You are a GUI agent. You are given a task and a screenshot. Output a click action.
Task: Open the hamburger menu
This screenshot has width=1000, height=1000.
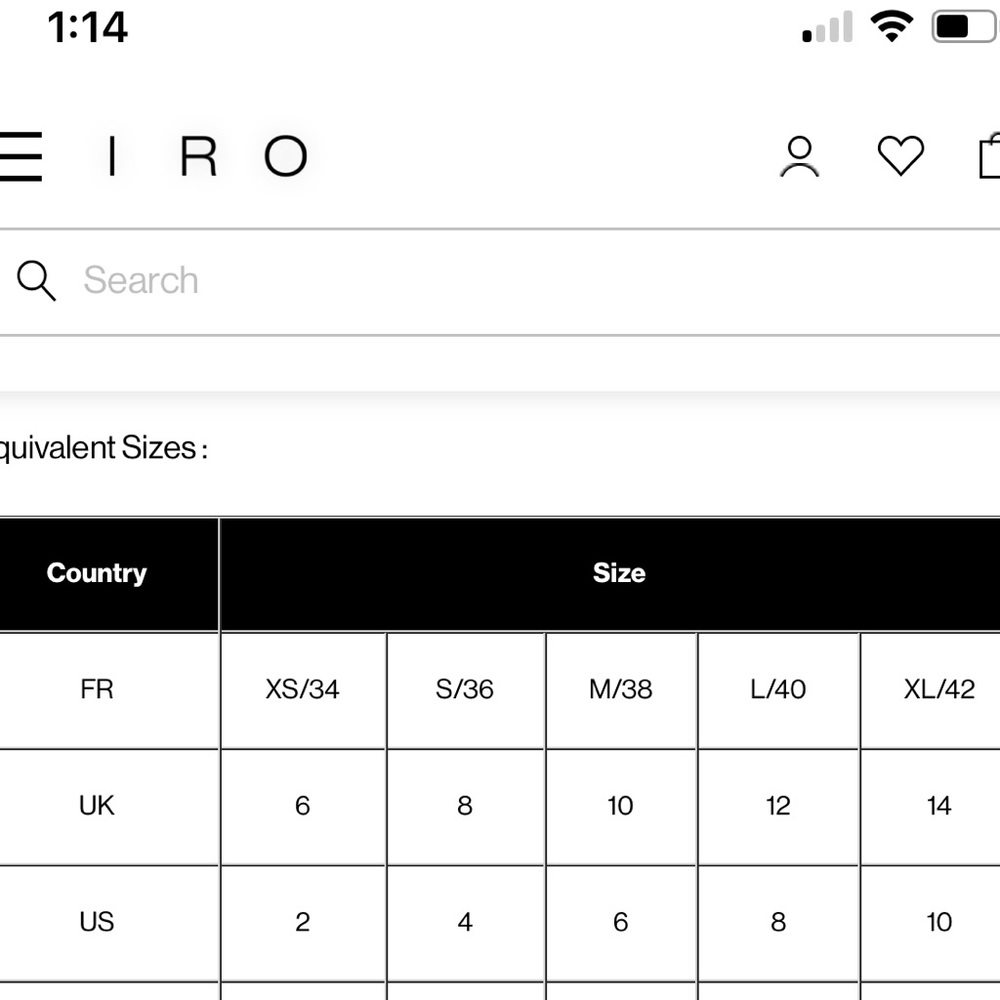click(x=20, y=156)
